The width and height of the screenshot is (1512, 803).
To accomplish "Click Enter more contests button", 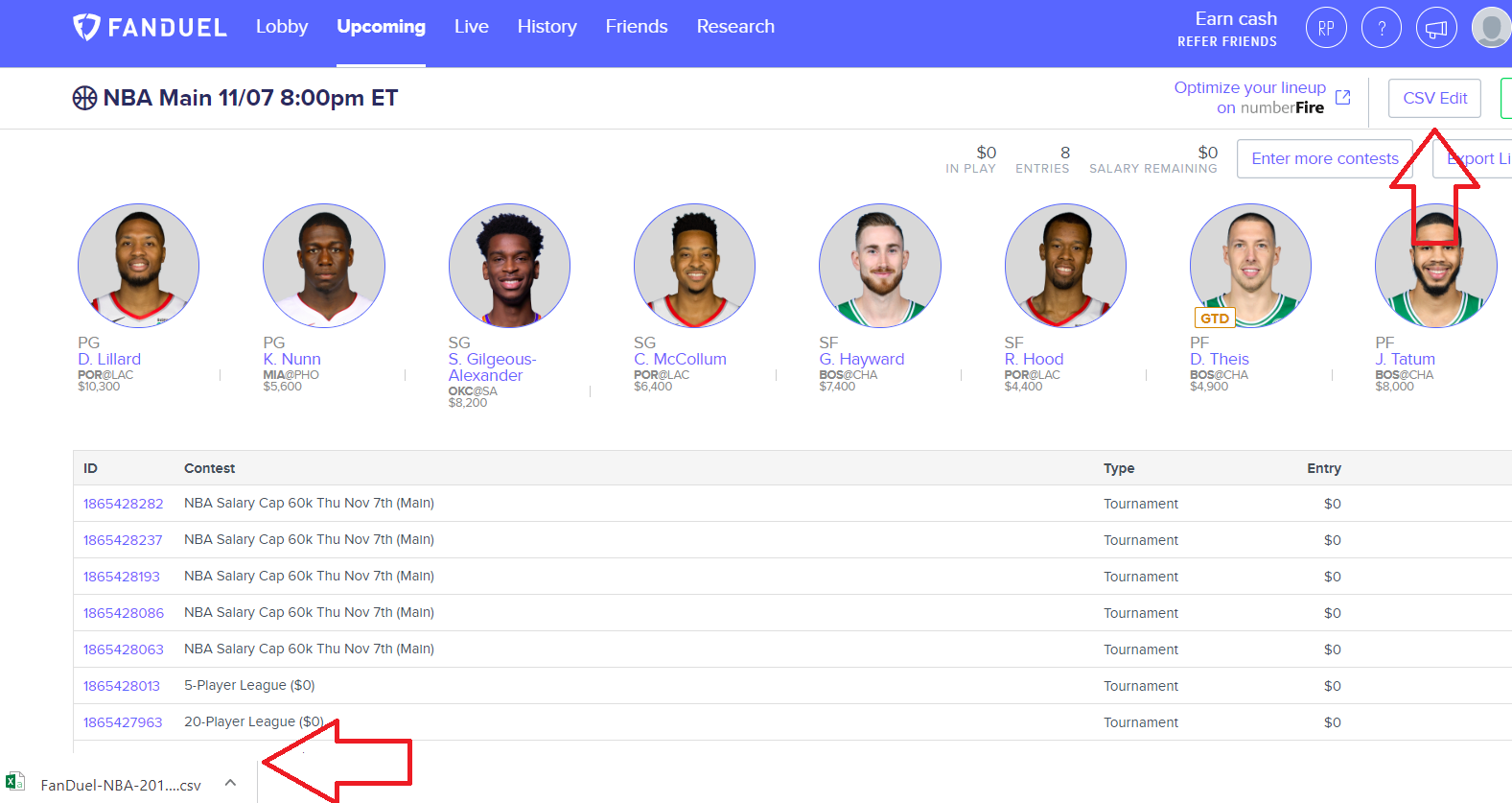I will click(1324, 158).
